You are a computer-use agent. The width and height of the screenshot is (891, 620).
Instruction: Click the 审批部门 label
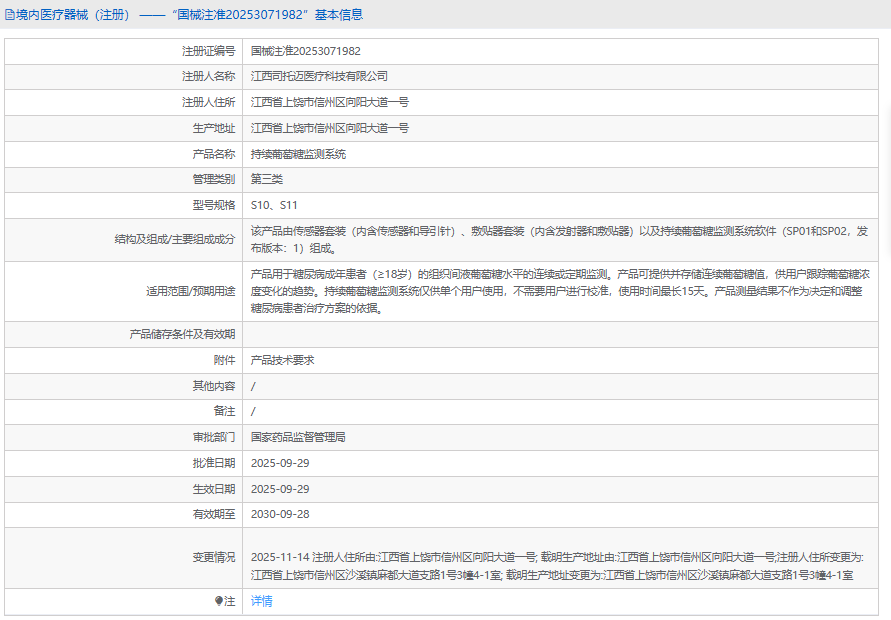point(214,437)
